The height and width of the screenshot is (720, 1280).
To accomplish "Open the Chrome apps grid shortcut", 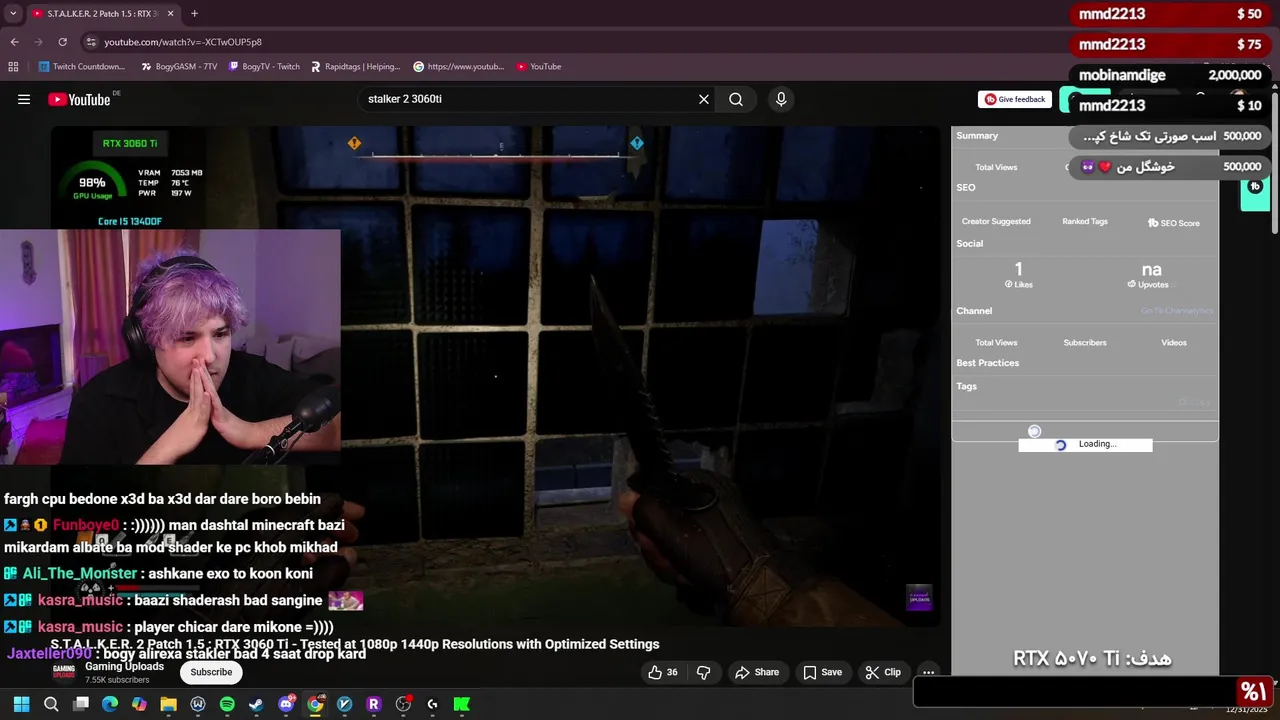I will [x=13, y=67].
